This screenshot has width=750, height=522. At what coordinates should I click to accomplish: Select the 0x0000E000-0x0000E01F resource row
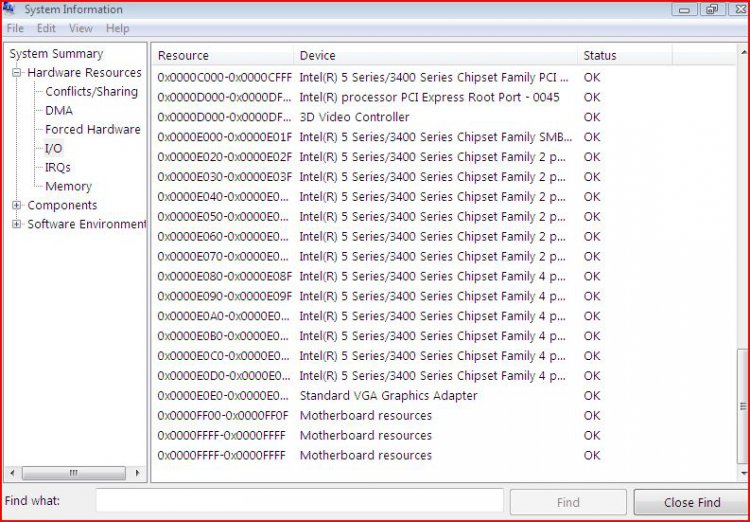[x=445, y=137]
